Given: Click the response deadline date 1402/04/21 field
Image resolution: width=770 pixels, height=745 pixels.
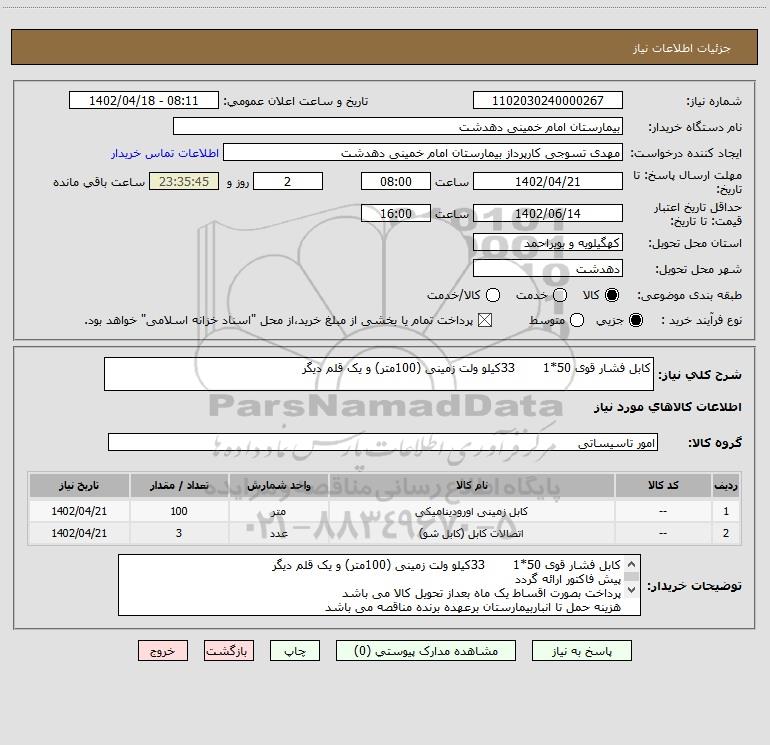Looking at the screenshot, I should pos(548,181).
